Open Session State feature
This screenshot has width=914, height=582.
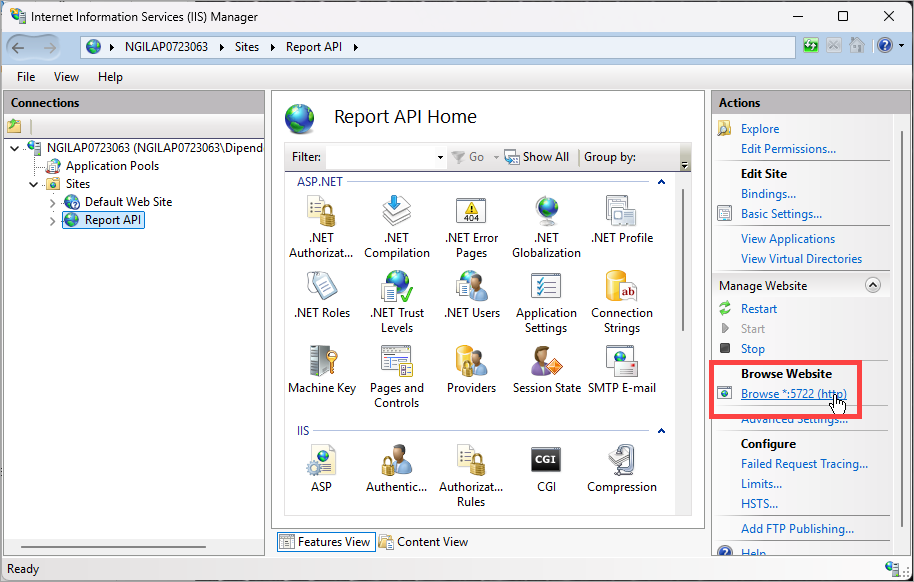tap(547, 369)
